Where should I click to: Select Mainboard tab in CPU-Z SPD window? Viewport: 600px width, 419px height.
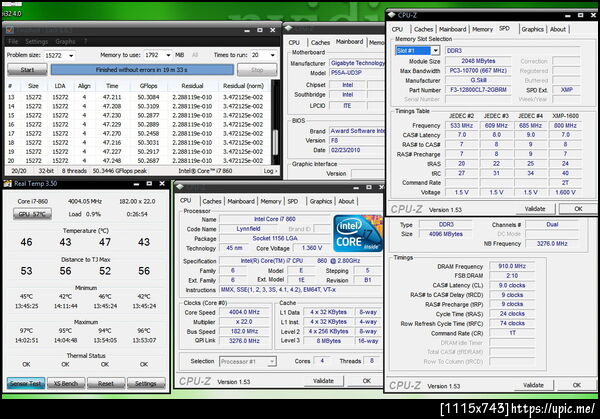pos(452,29)
